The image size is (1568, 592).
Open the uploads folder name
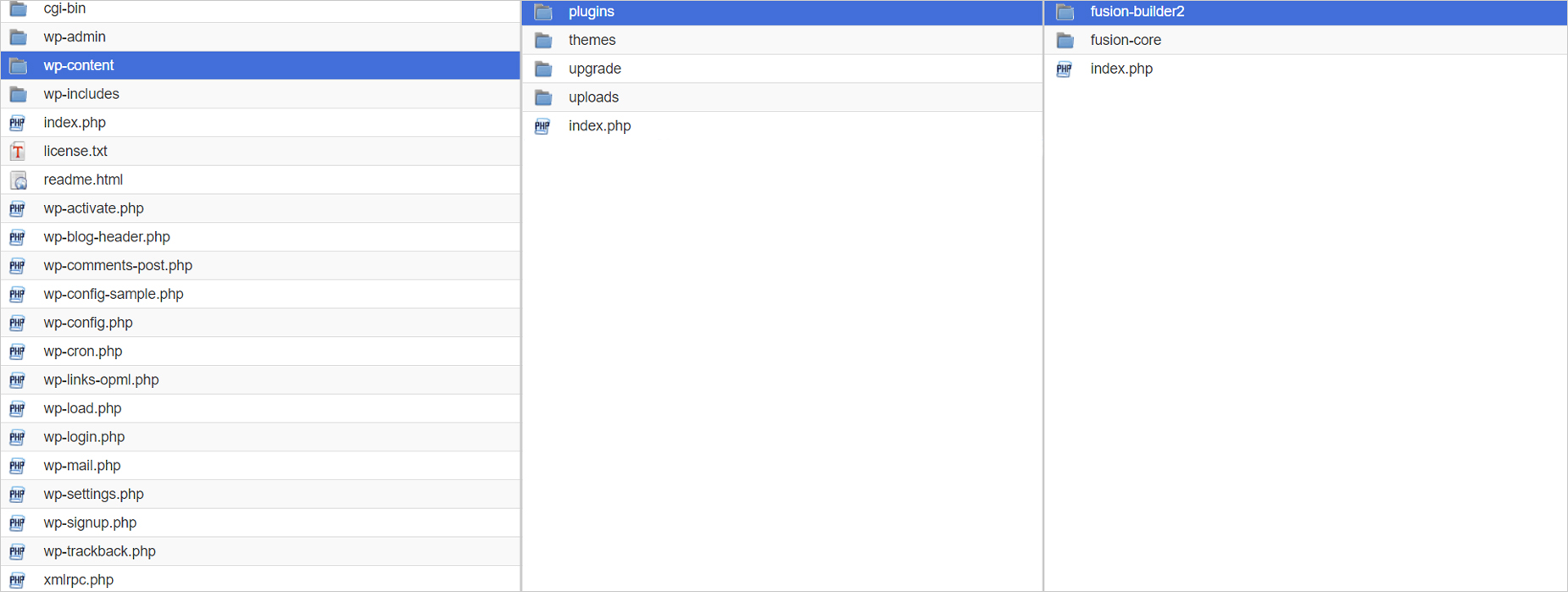tap(593, 97)
